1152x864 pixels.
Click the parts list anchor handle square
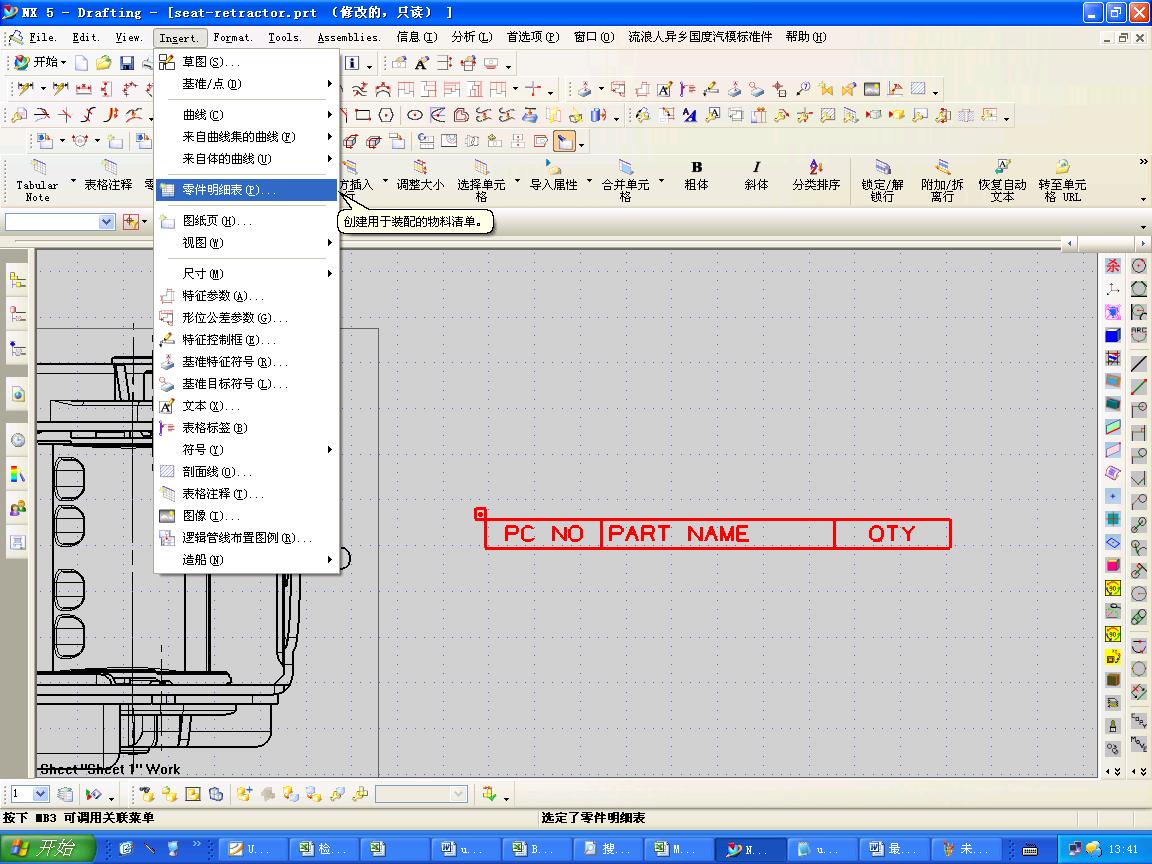[x=480, y=514]
